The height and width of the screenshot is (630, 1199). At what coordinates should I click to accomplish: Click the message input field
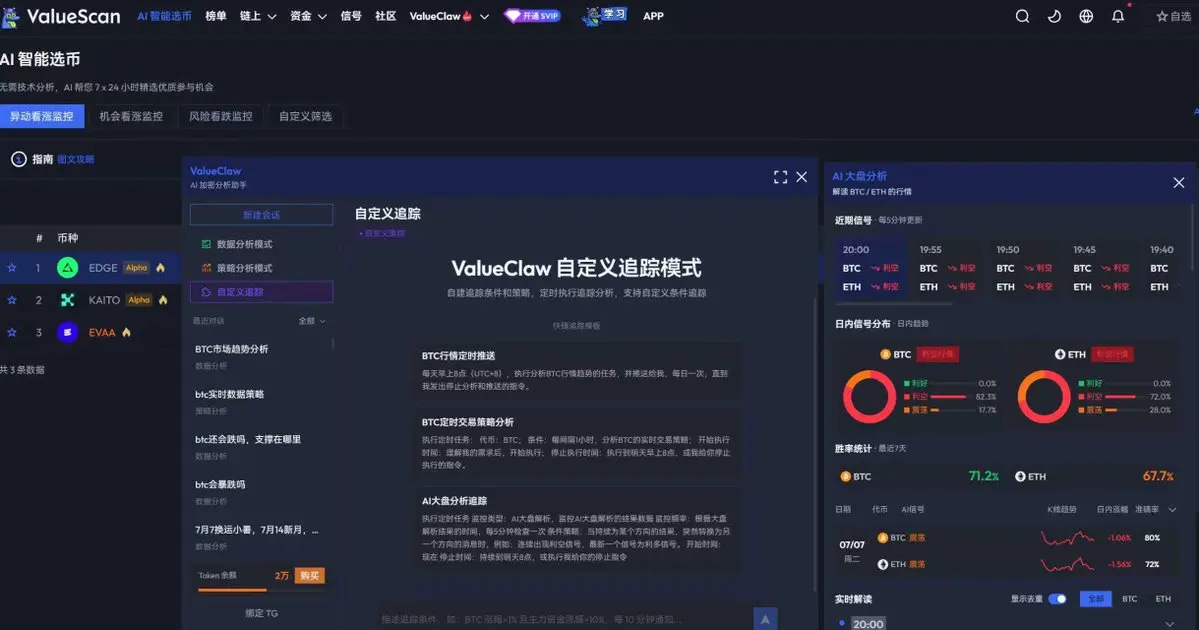tap(562, 619)
